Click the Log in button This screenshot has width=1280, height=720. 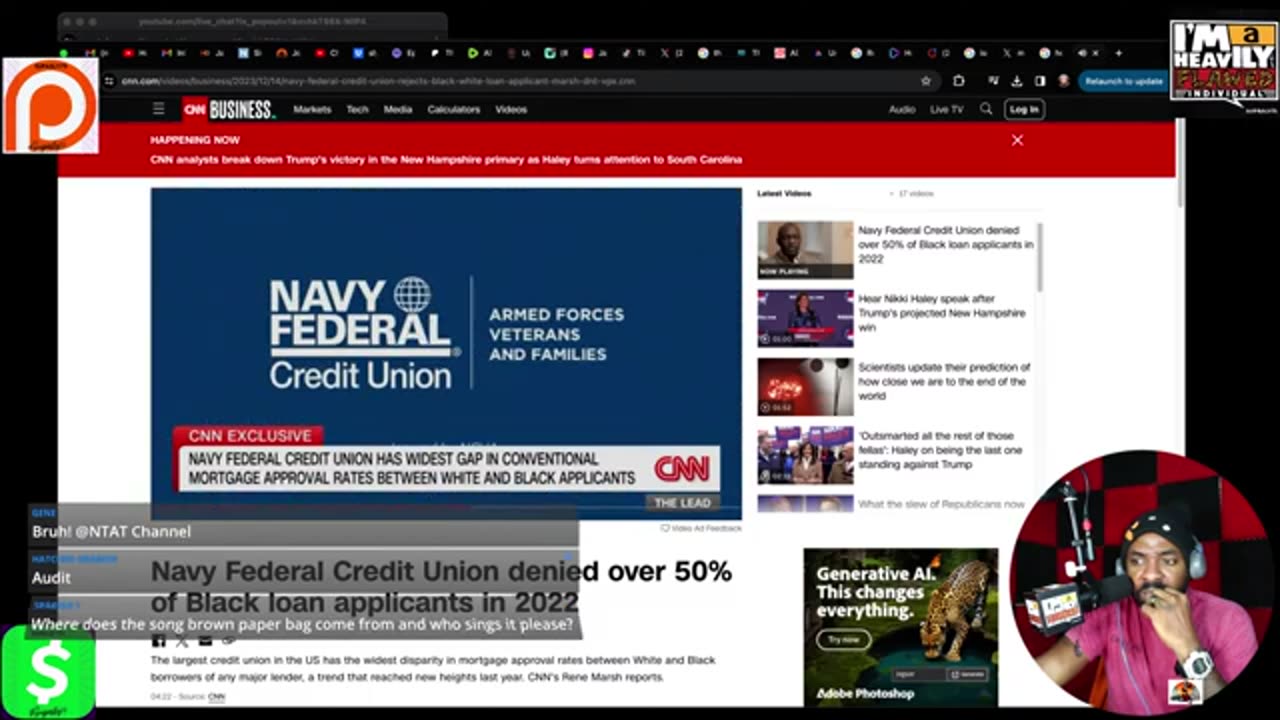point(1024,109)
